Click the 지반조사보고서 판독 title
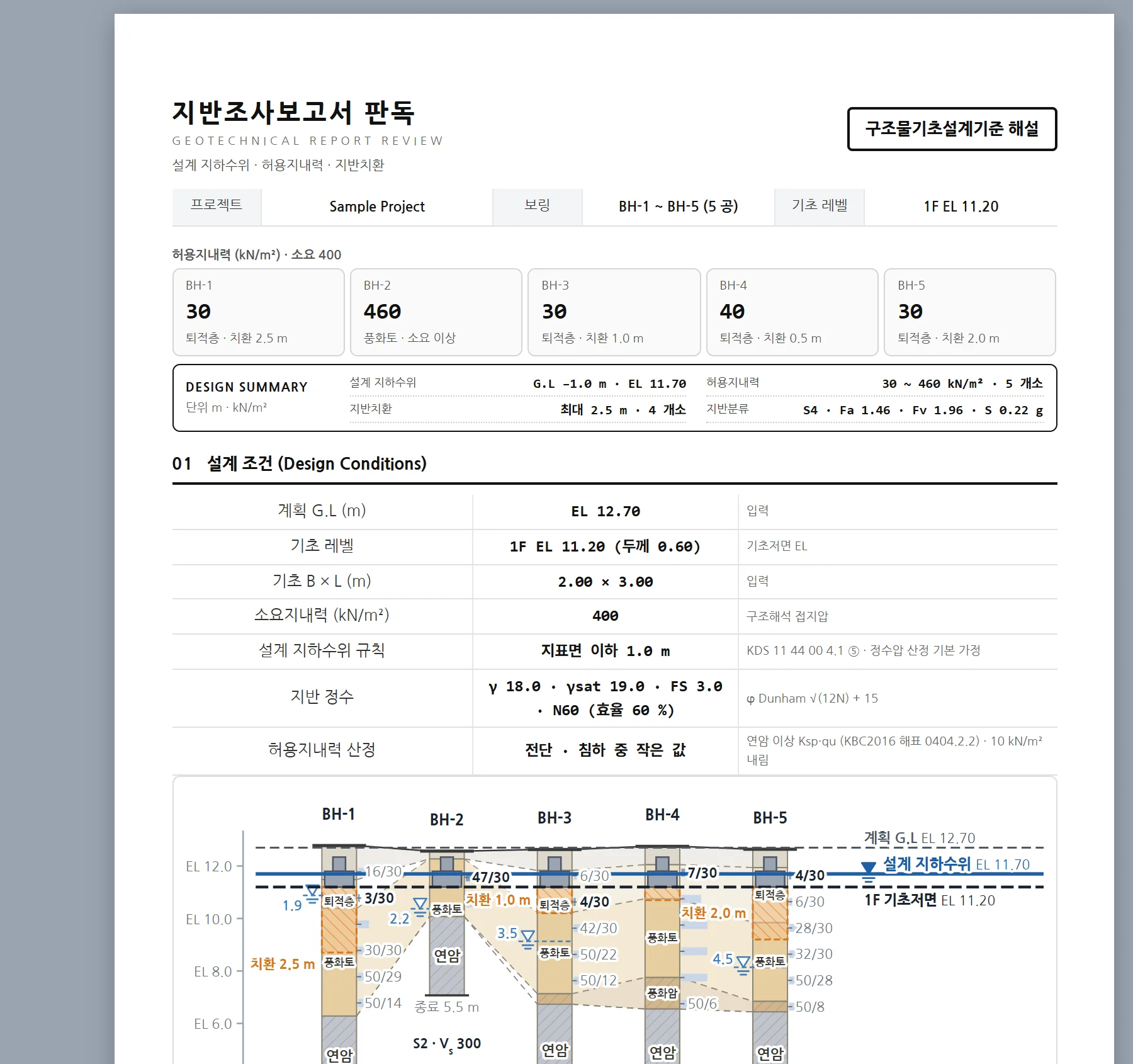Image resolution: width=1133 pixels, height=1064 pixels. coord(293,113)
